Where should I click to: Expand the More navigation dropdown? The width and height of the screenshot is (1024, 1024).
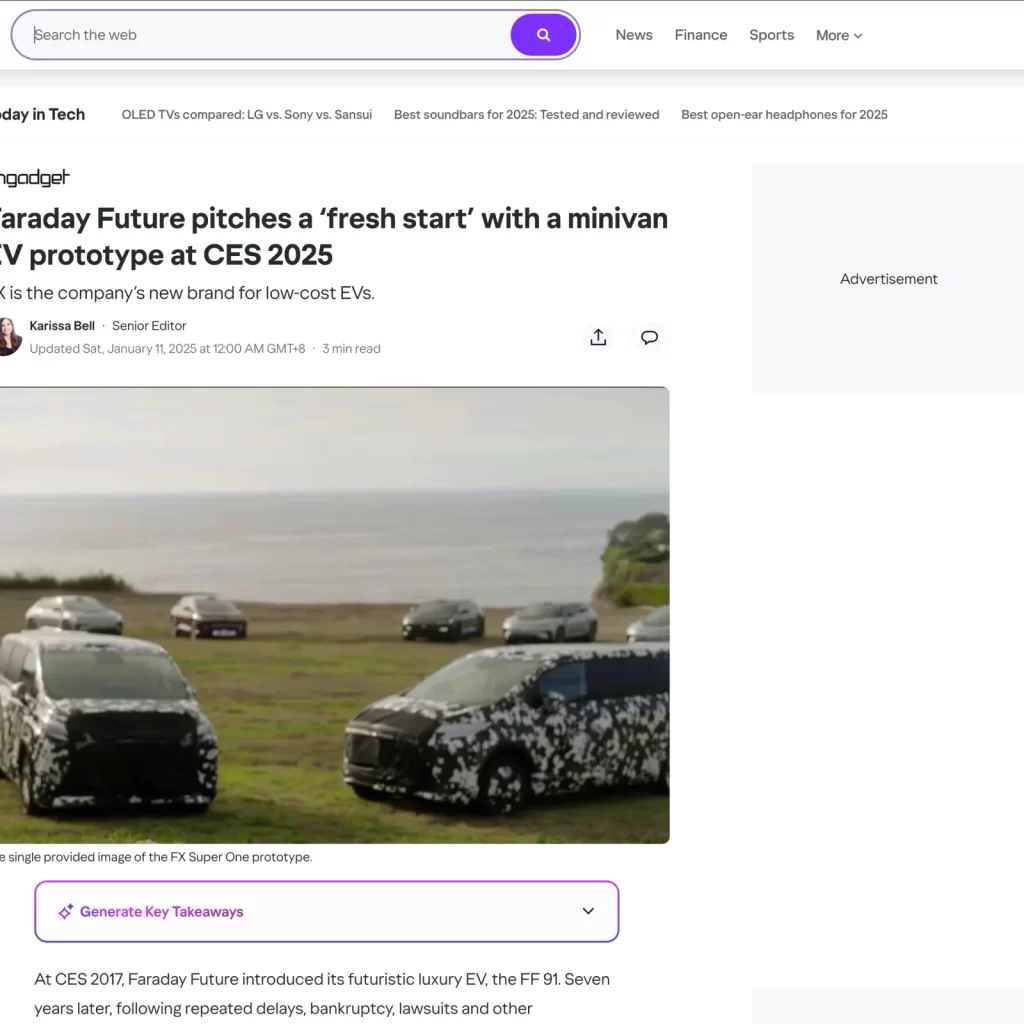pyautogui.click(x=839, y=35)
